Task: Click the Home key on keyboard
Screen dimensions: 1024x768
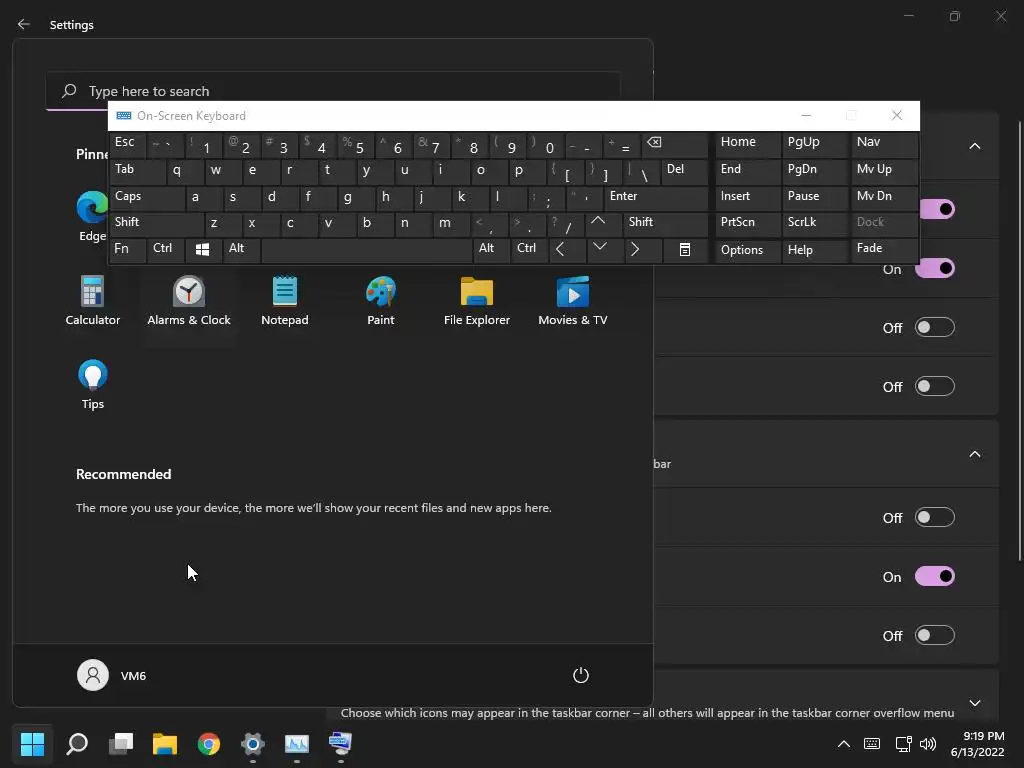Action: 746,144
